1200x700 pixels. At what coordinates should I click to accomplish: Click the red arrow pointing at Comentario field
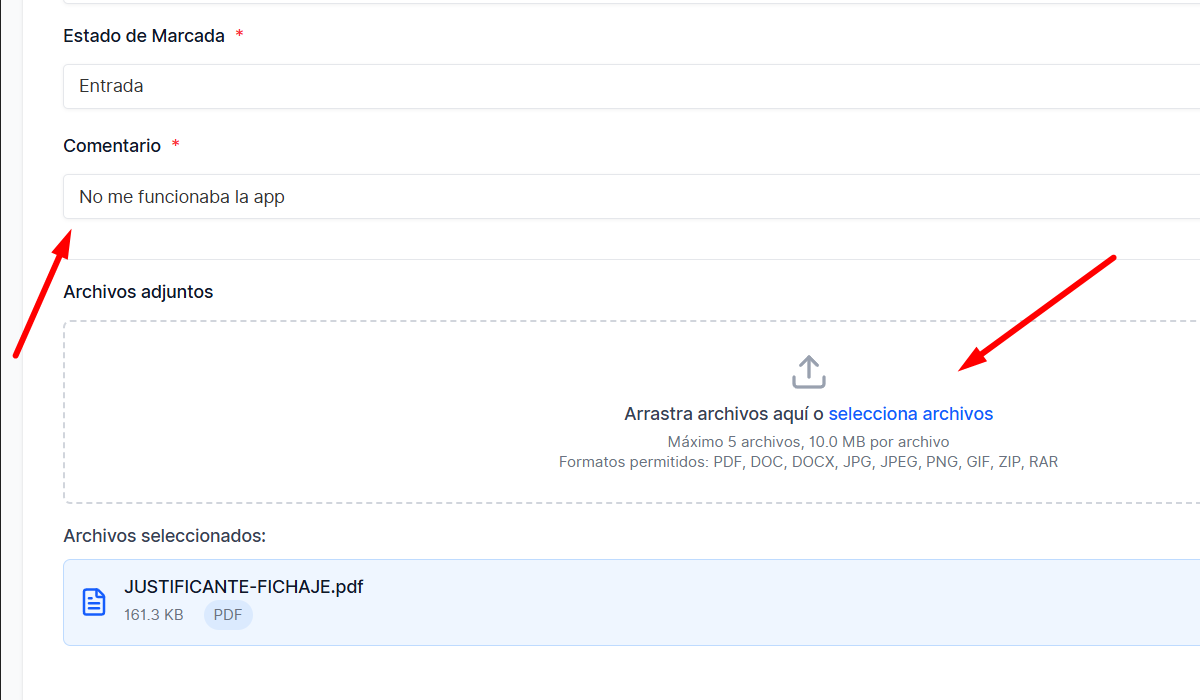(42, 292)
